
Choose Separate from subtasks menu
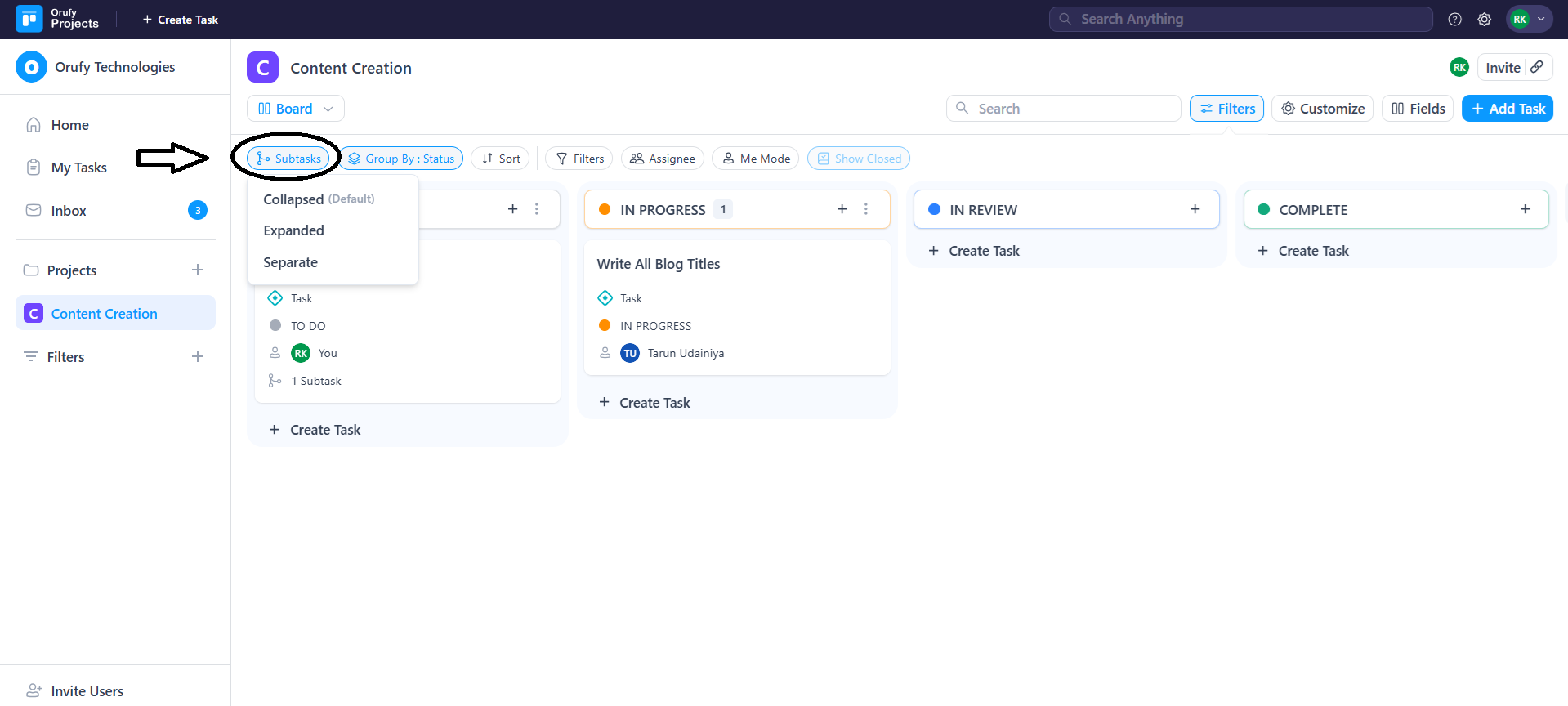coord(290,262)
